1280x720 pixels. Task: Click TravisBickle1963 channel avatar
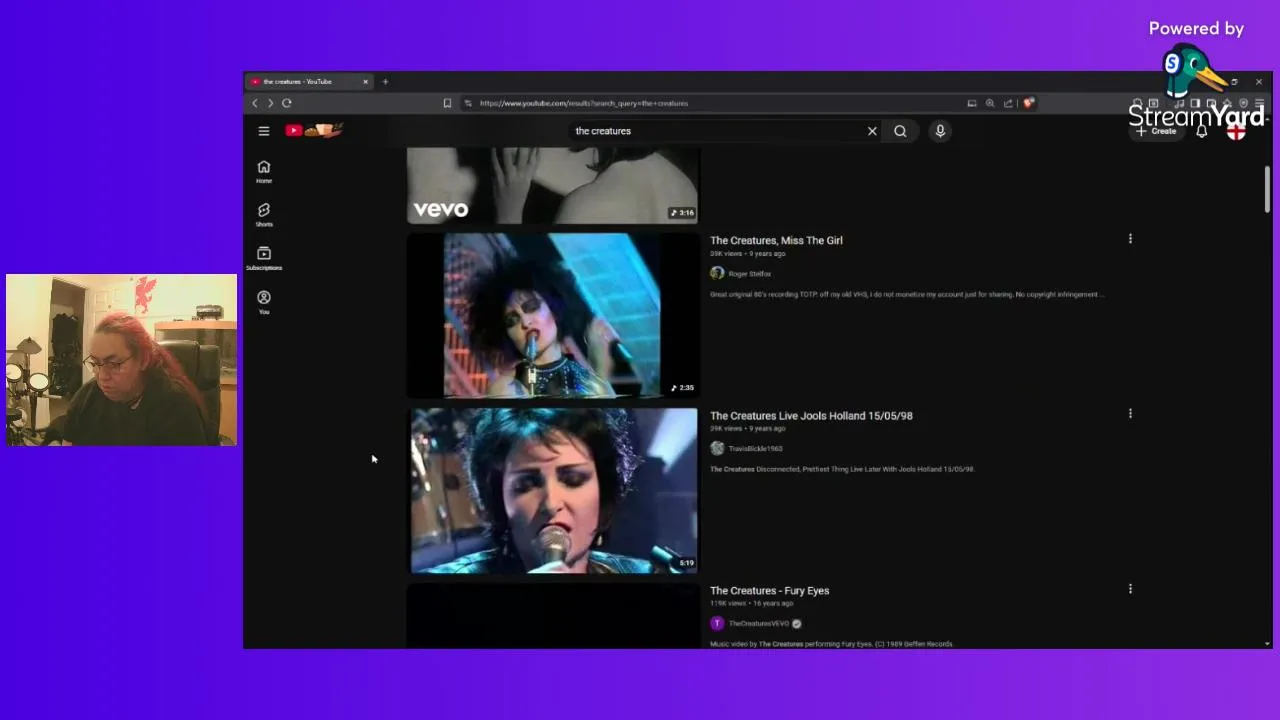(717, 448)
